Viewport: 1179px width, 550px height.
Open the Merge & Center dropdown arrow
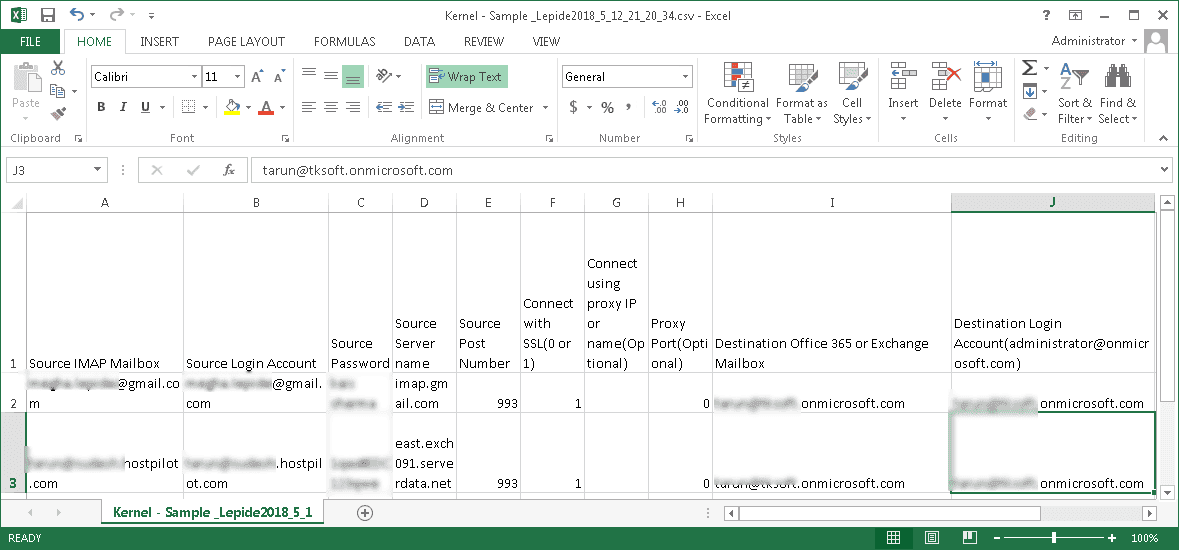(545, 108)
